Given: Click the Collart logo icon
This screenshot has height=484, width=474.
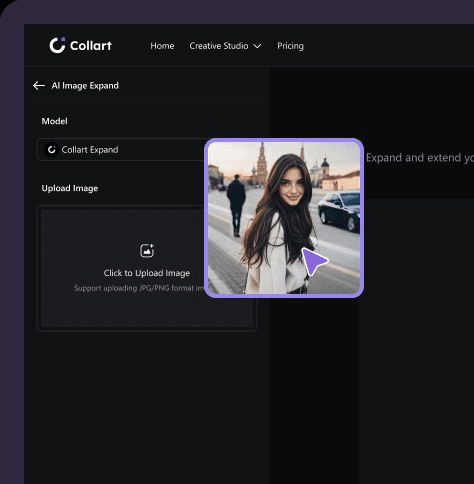Looking at the screenshot, I should [x=57, y=45].
